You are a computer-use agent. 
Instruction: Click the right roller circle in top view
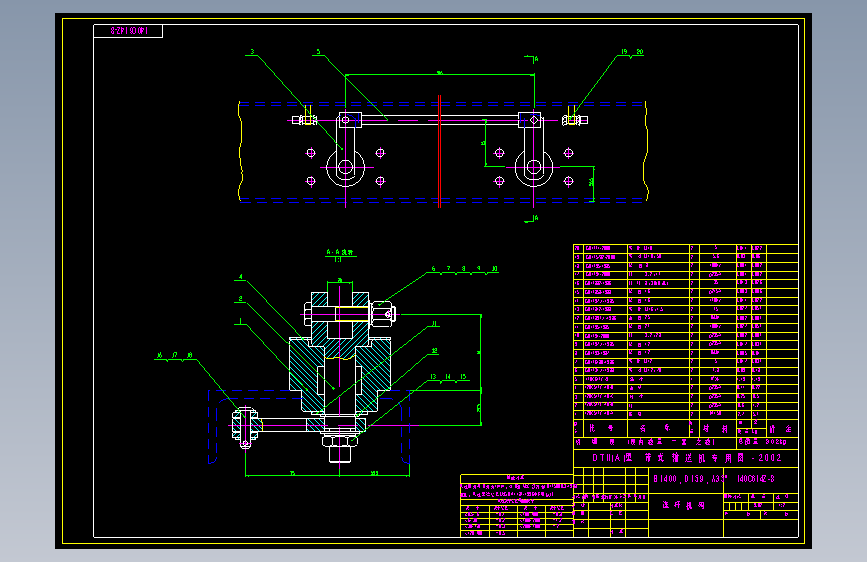point(534,167)
